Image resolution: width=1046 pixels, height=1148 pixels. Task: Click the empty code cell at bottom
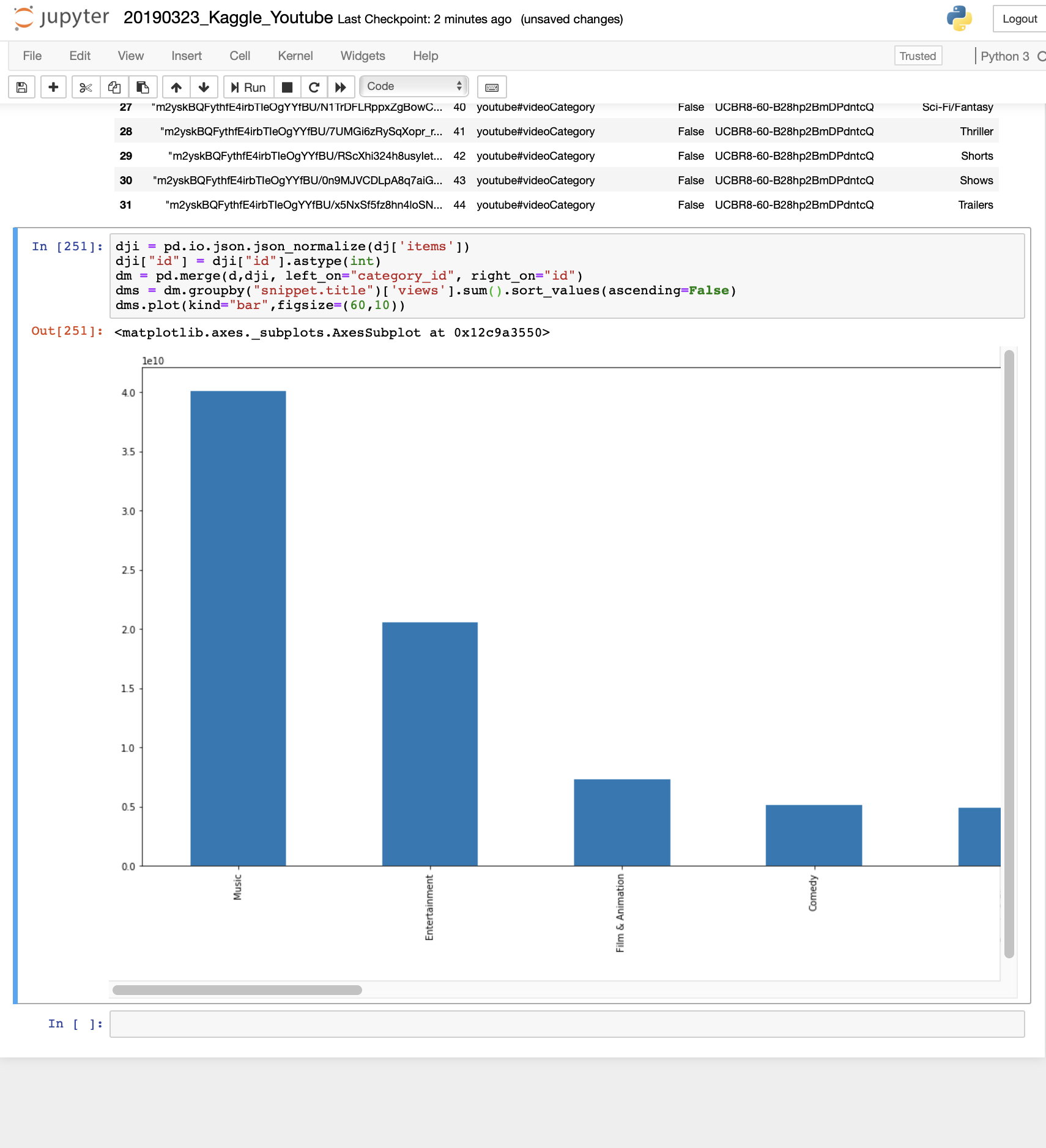[x=567, y=1024]
